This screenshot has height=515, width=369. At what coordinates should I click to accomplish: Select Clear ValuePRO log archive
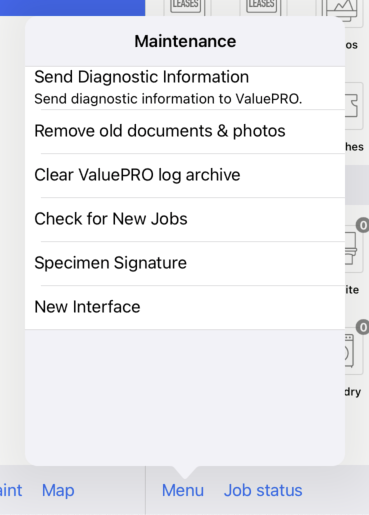coord(185,175)
